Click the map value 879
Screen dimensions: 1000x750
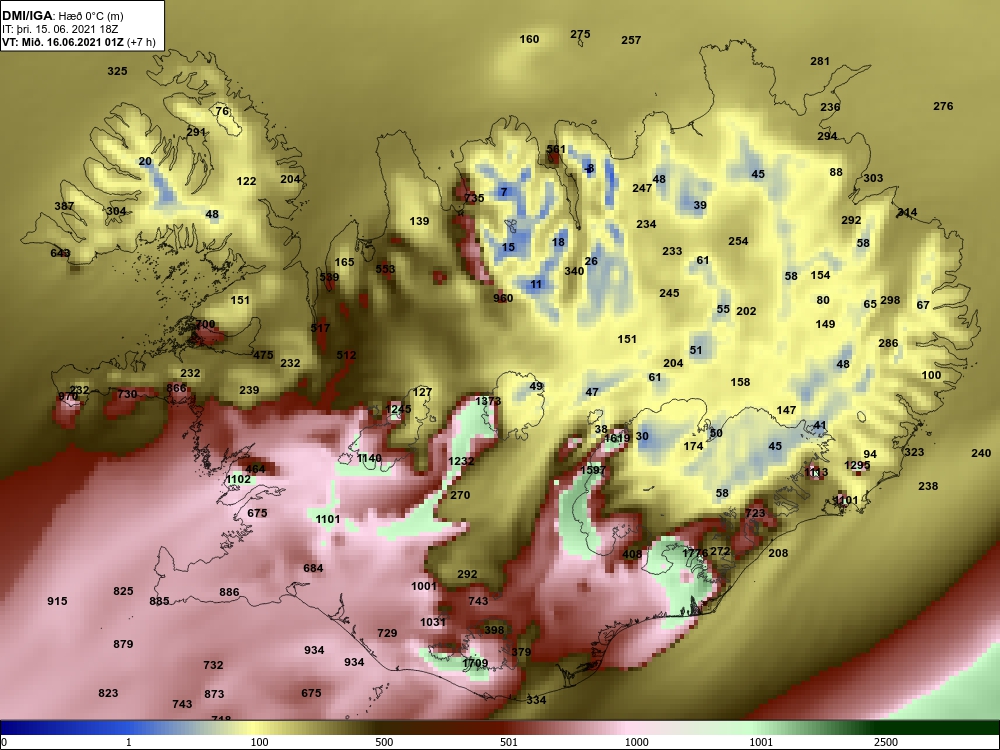pyautogui.click(x=123, y=645)
